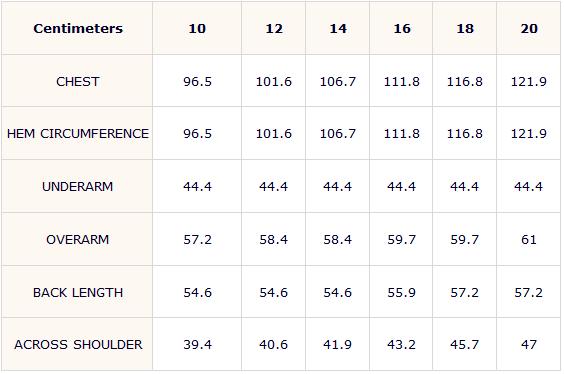
Task: Click across shoulder value 43.2
Action: tap(401, 345)
